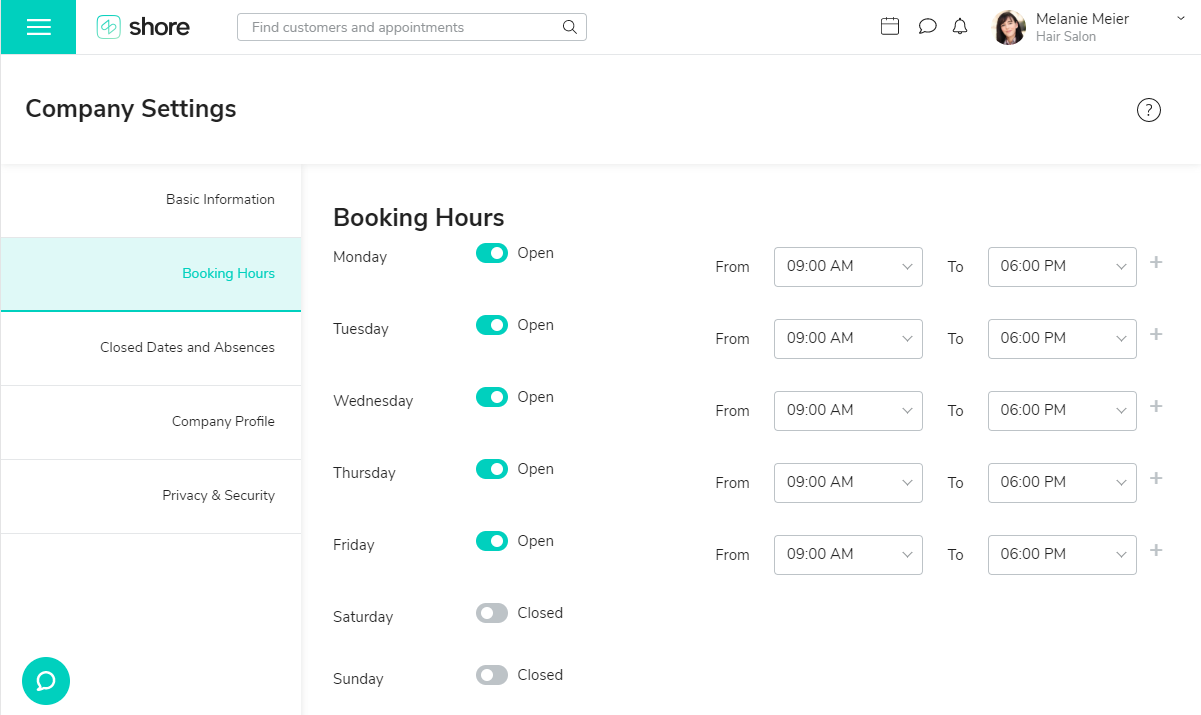The width and height of the screenshot is (1201, 715).
Task: Click the Friday day label
Action: pyautogui.click(x=354, y=545)
